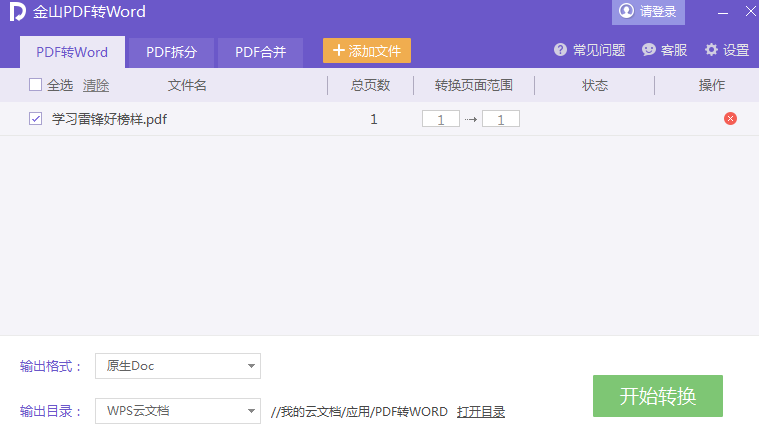
Task: Click the 打开目录 link
Action: (481, 412)
